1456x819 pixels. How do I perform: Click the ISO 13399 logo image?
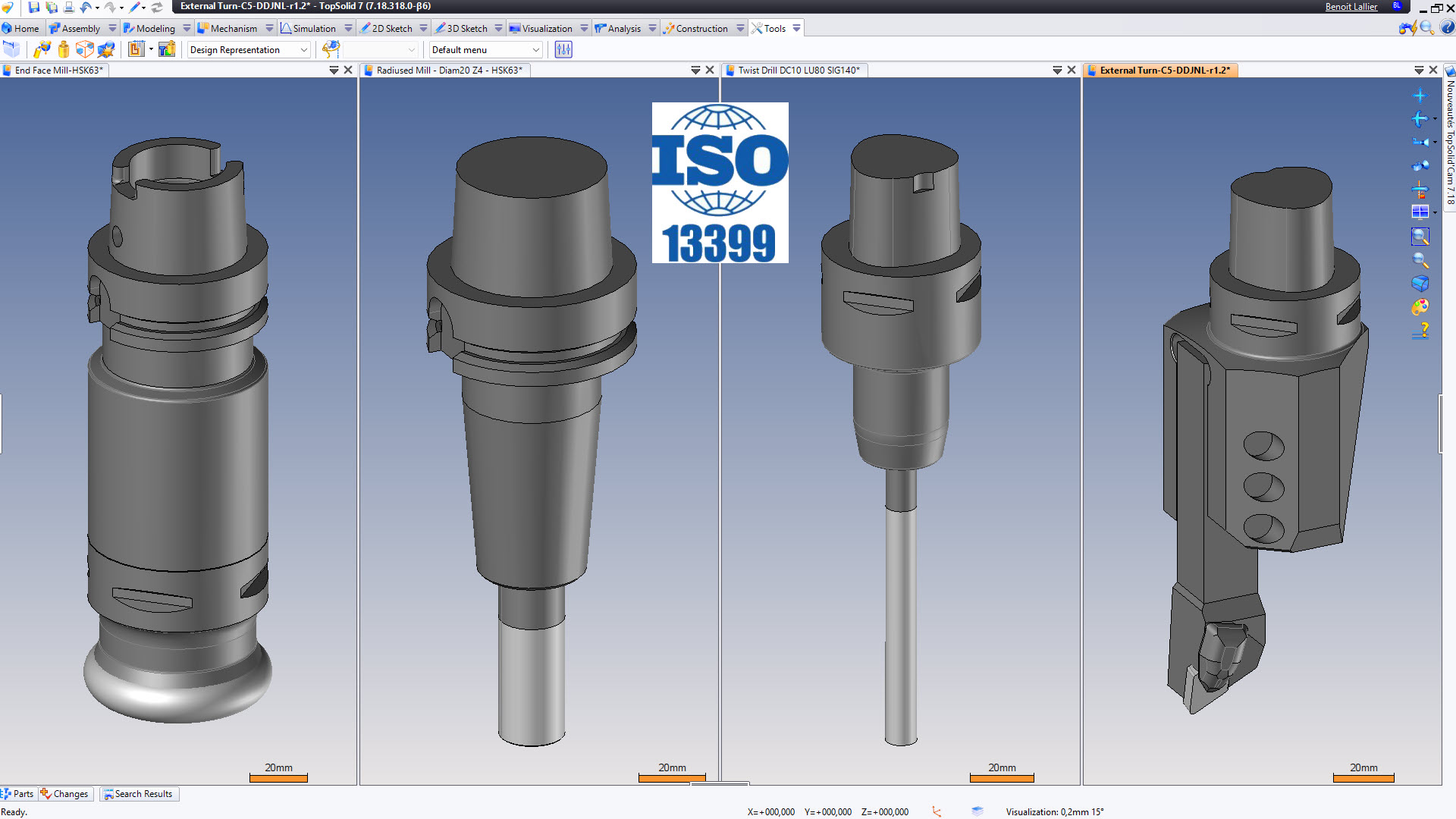pos(720,183)
